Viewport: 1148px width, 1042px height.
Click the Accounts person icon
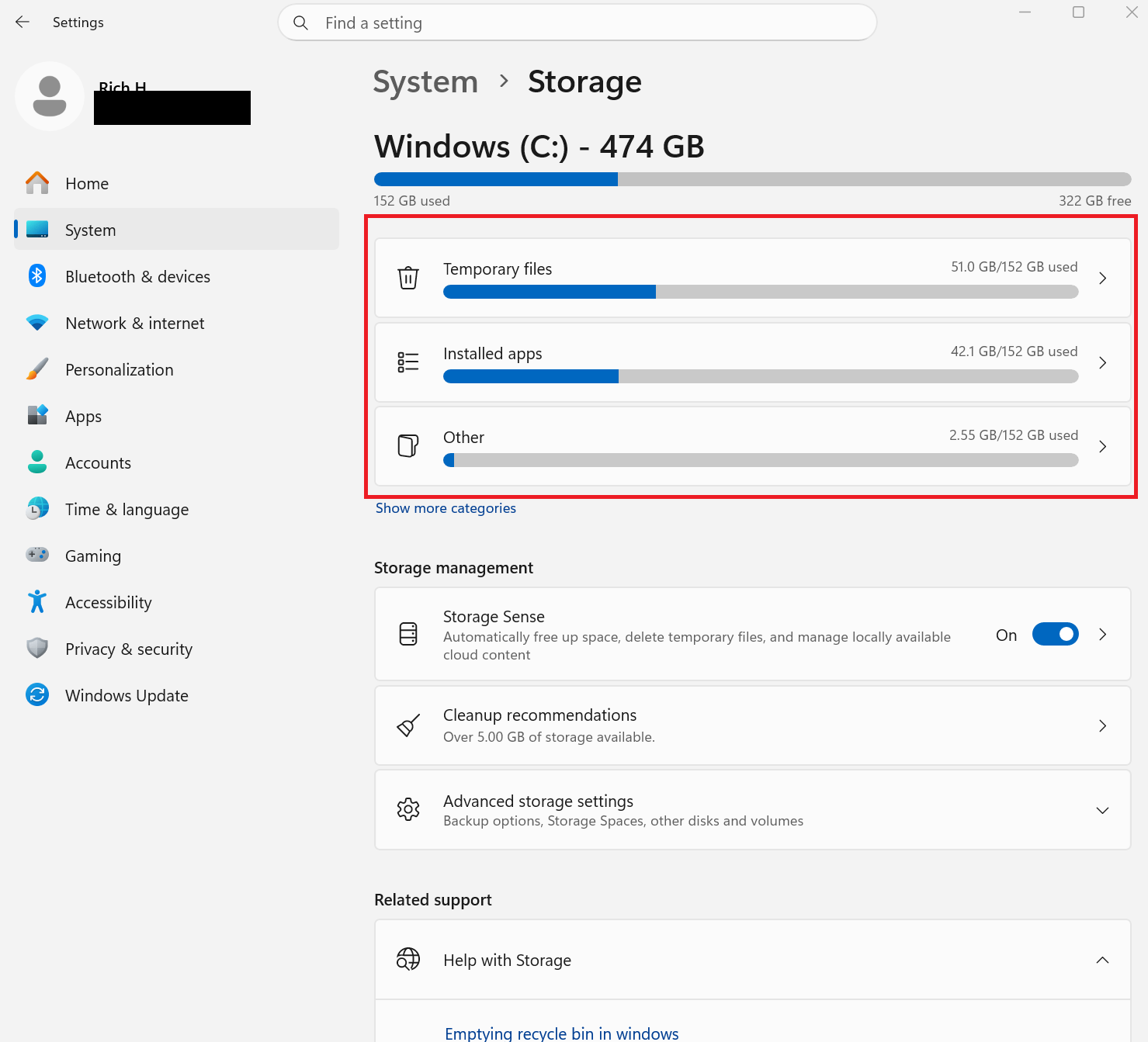click(x=37, y=462)
